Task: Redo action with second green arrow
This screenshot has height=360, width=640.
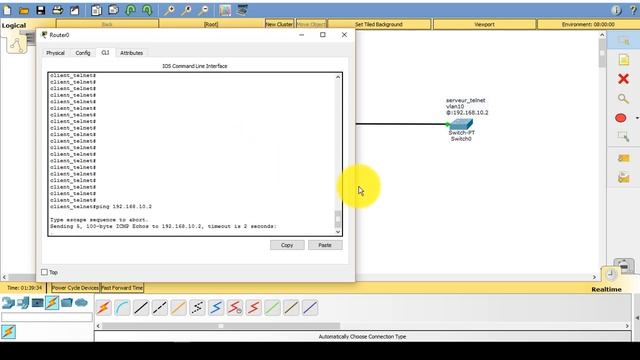Action: coord(147,10)
